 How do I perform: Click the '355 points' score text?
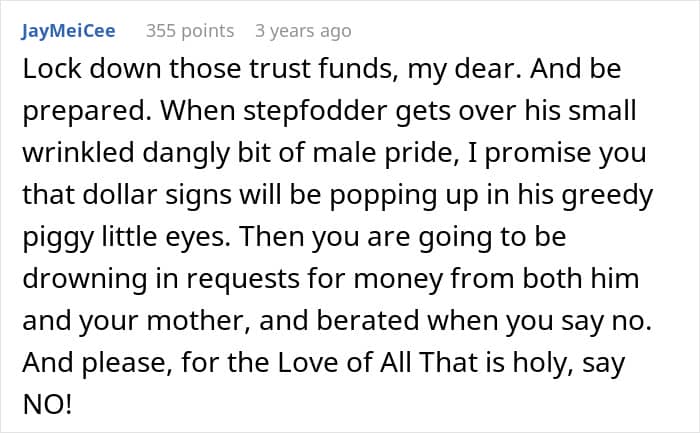[190, 31]
